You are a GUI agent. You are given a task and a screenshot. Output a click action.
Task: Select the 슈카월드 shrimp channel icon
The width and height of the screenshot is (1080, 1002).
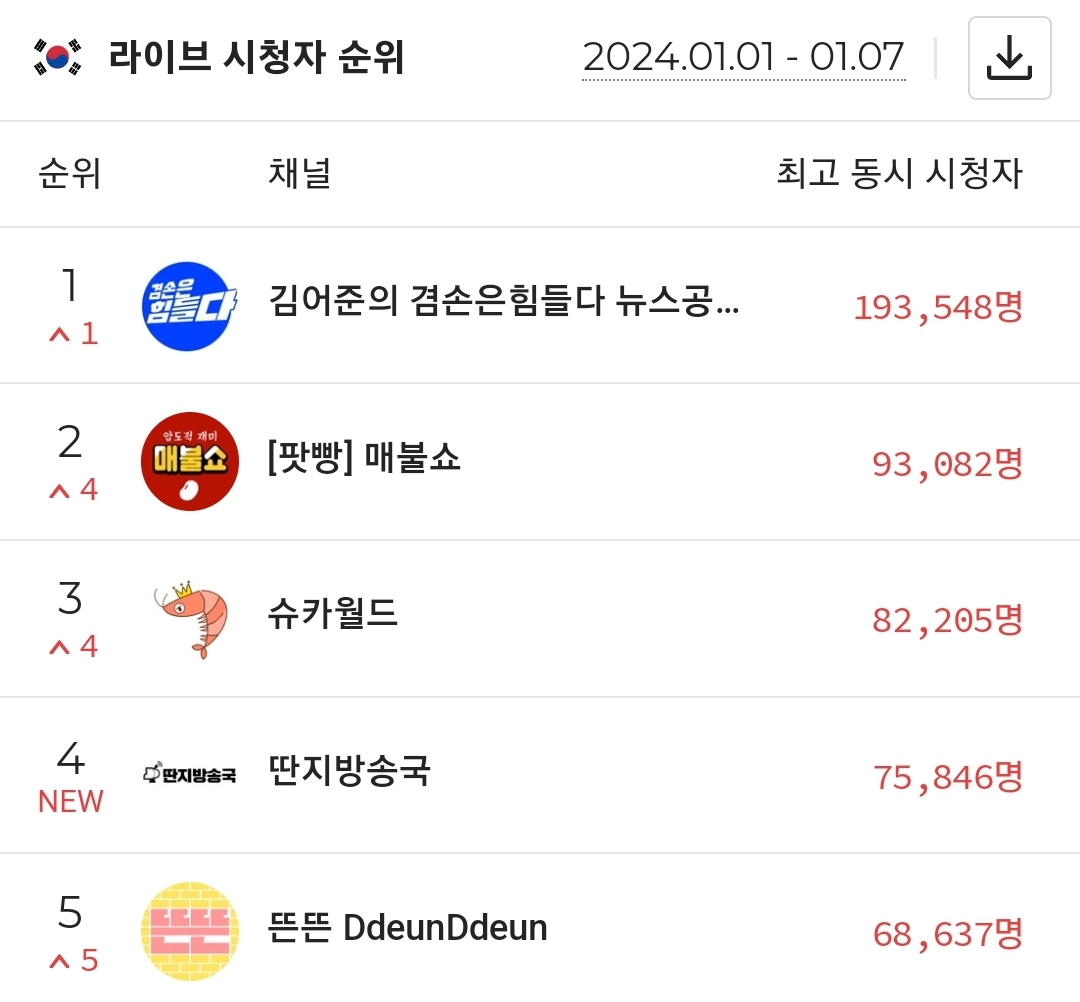coord(189,618)
